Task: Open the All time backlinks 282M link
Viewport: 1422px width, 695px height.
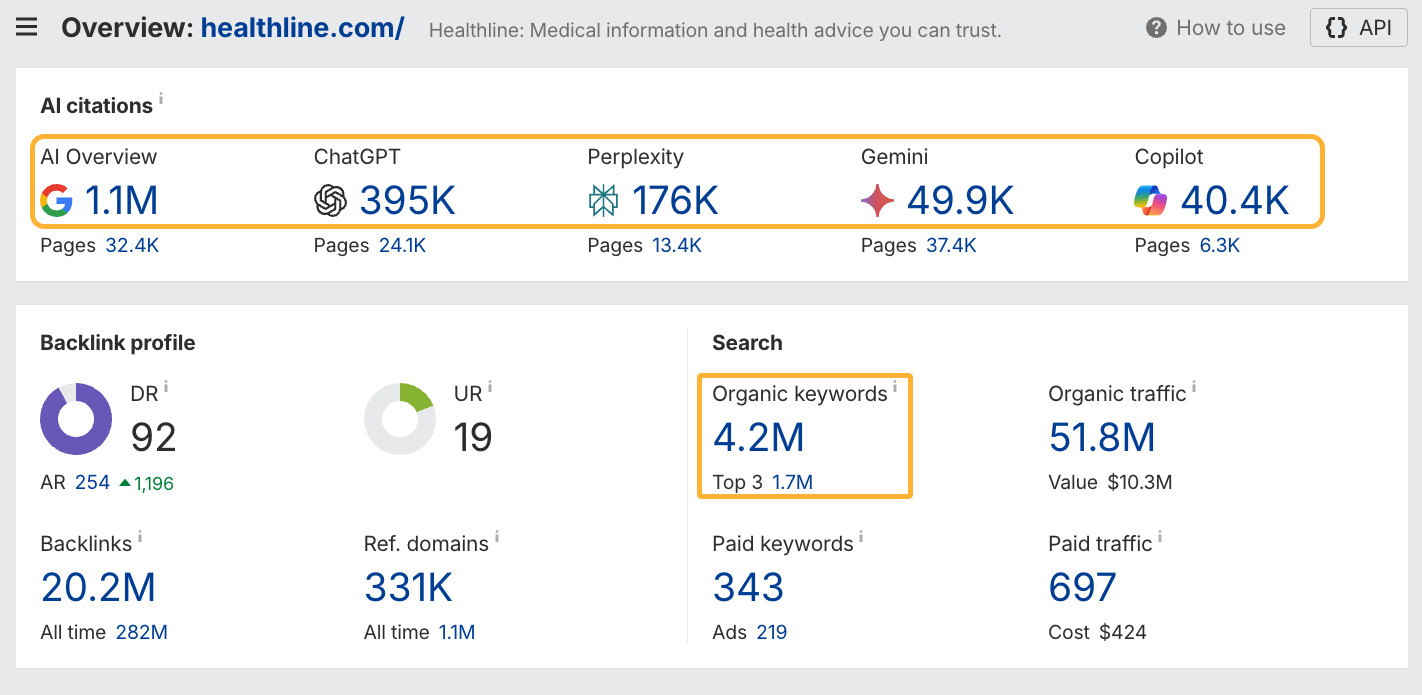Action: tap(143, 632)
